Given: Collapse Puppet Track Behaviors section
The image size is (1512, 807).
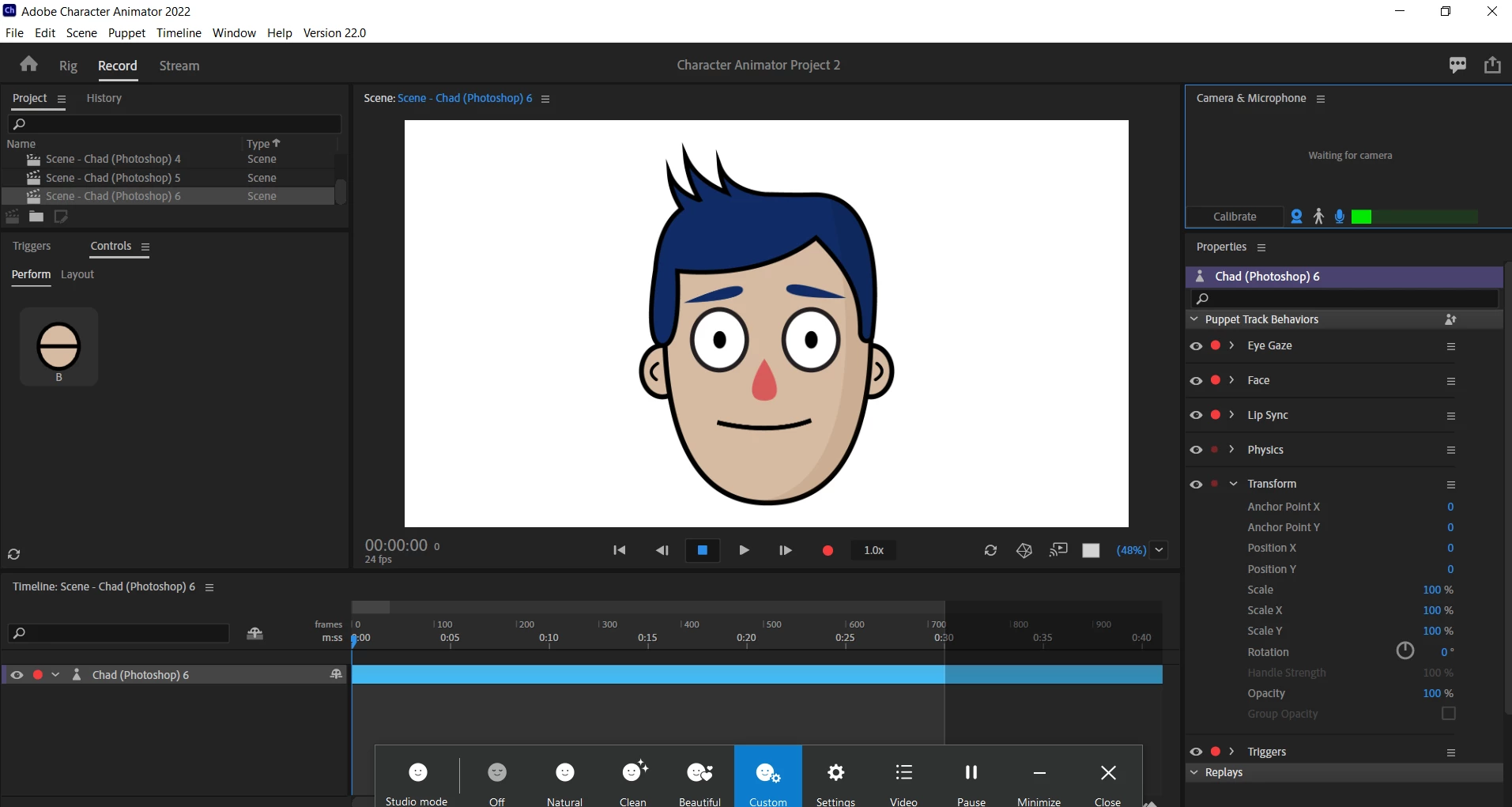Looking at the screenshot, I should 1194,319.
